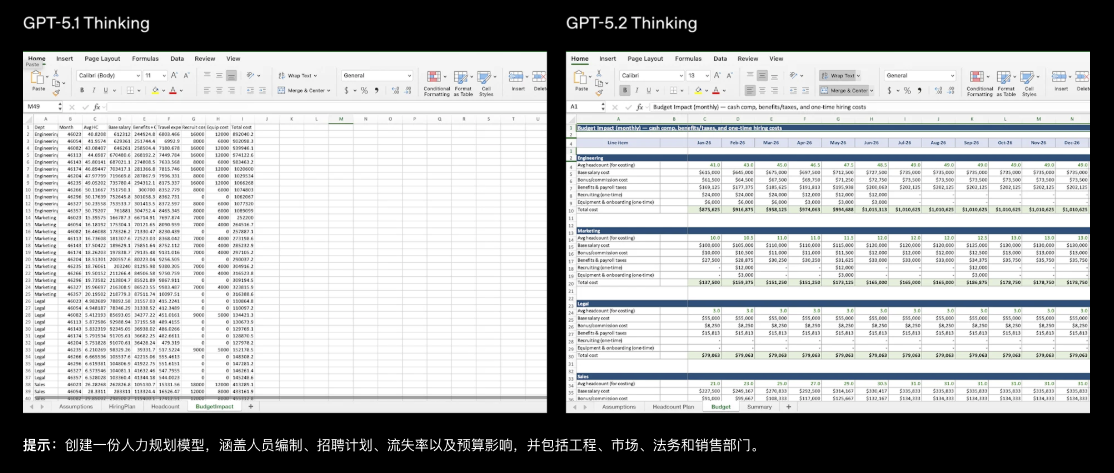Viewport: 1114px width, 473px height.
Task: Click the Format Painter brush in GPT-5.1 window
Action: pos(56,92)
